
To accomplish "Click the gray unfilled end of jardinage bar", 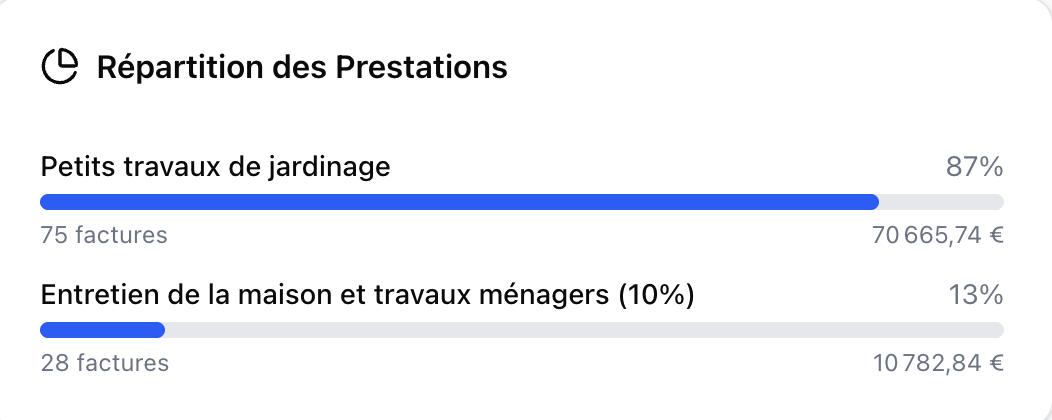I will [x=941, y=202].
